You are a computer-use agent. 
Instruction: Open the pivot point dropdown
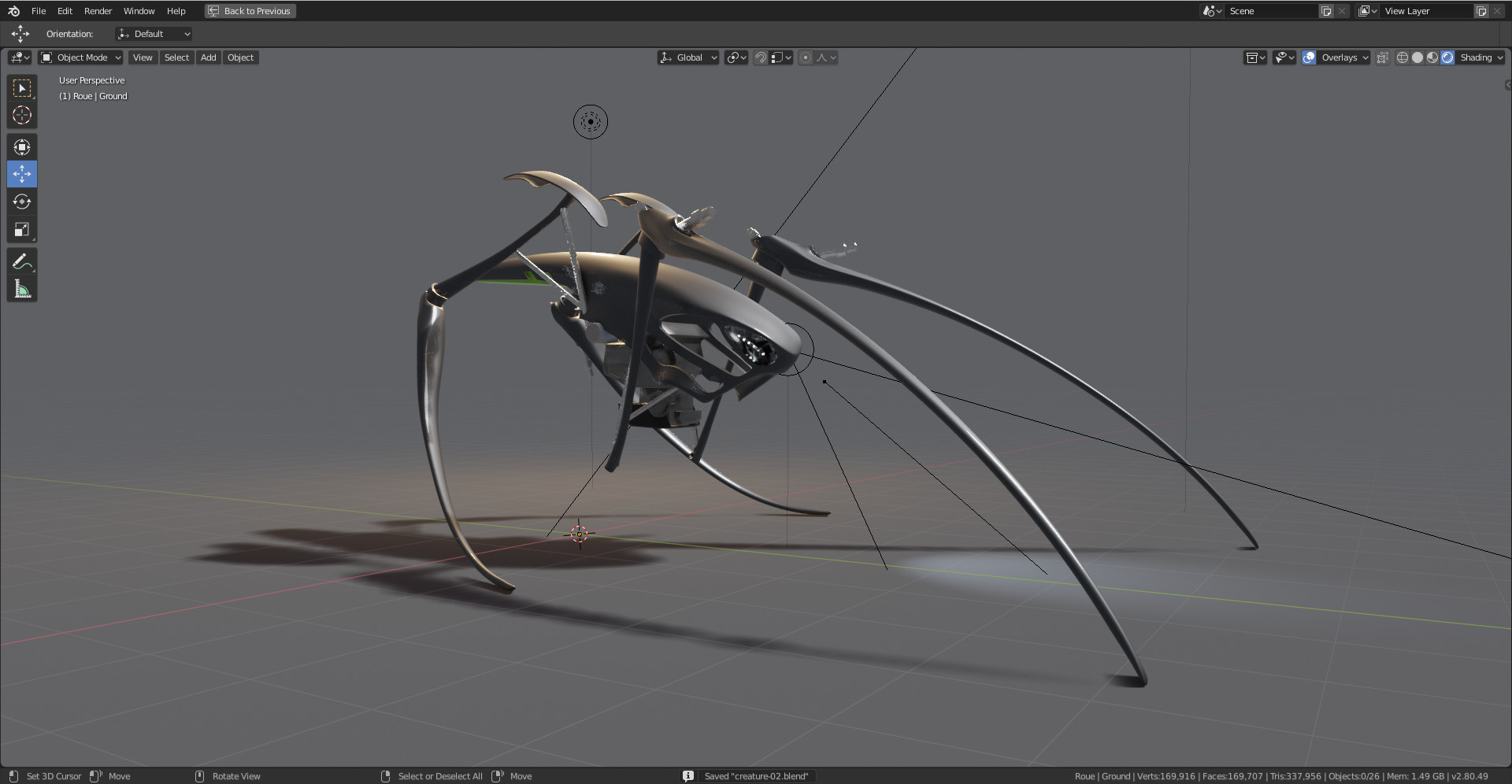tap(736, 57)
